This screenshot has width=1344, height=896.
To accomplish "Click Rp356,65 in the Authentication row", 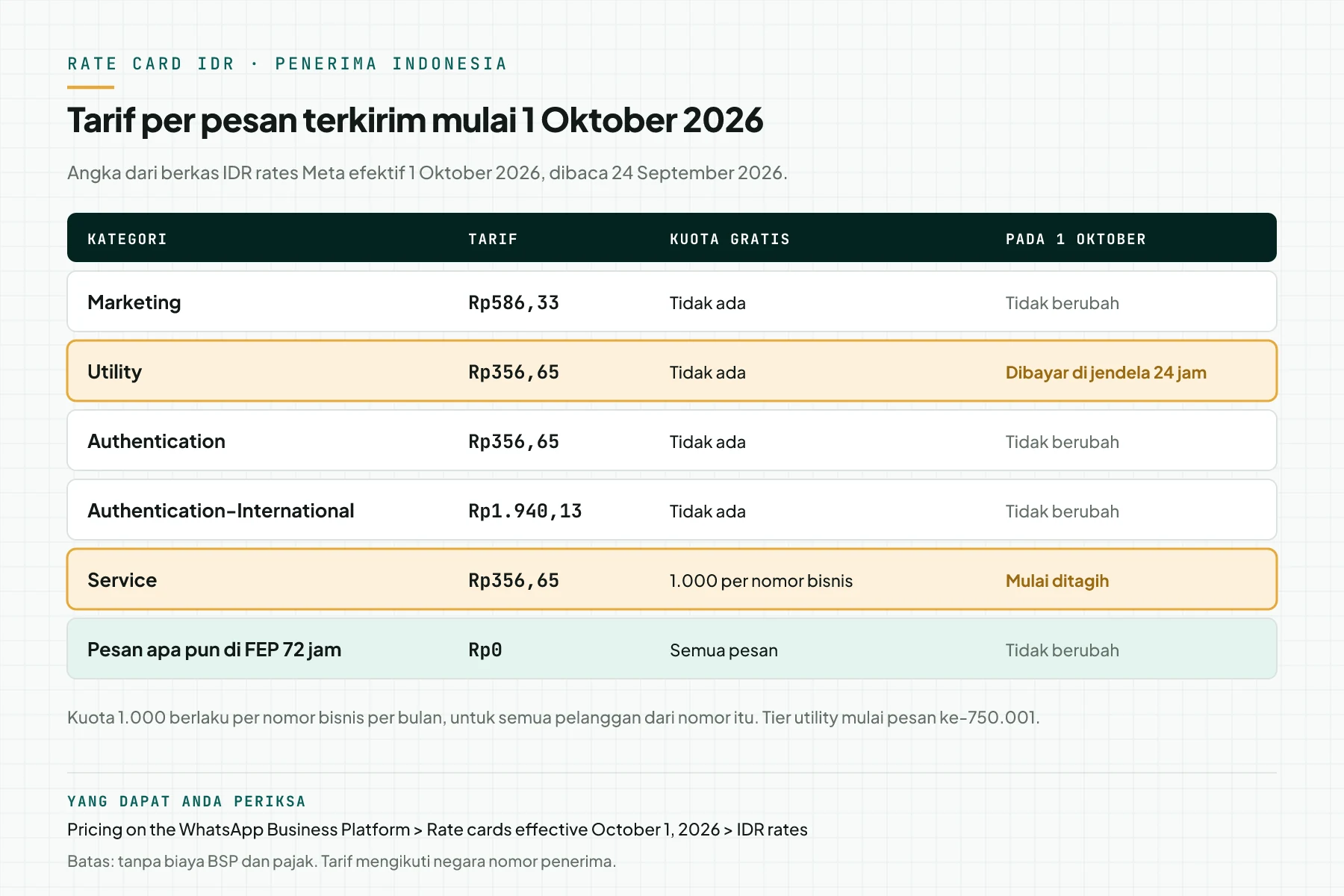I will (514, 442).
